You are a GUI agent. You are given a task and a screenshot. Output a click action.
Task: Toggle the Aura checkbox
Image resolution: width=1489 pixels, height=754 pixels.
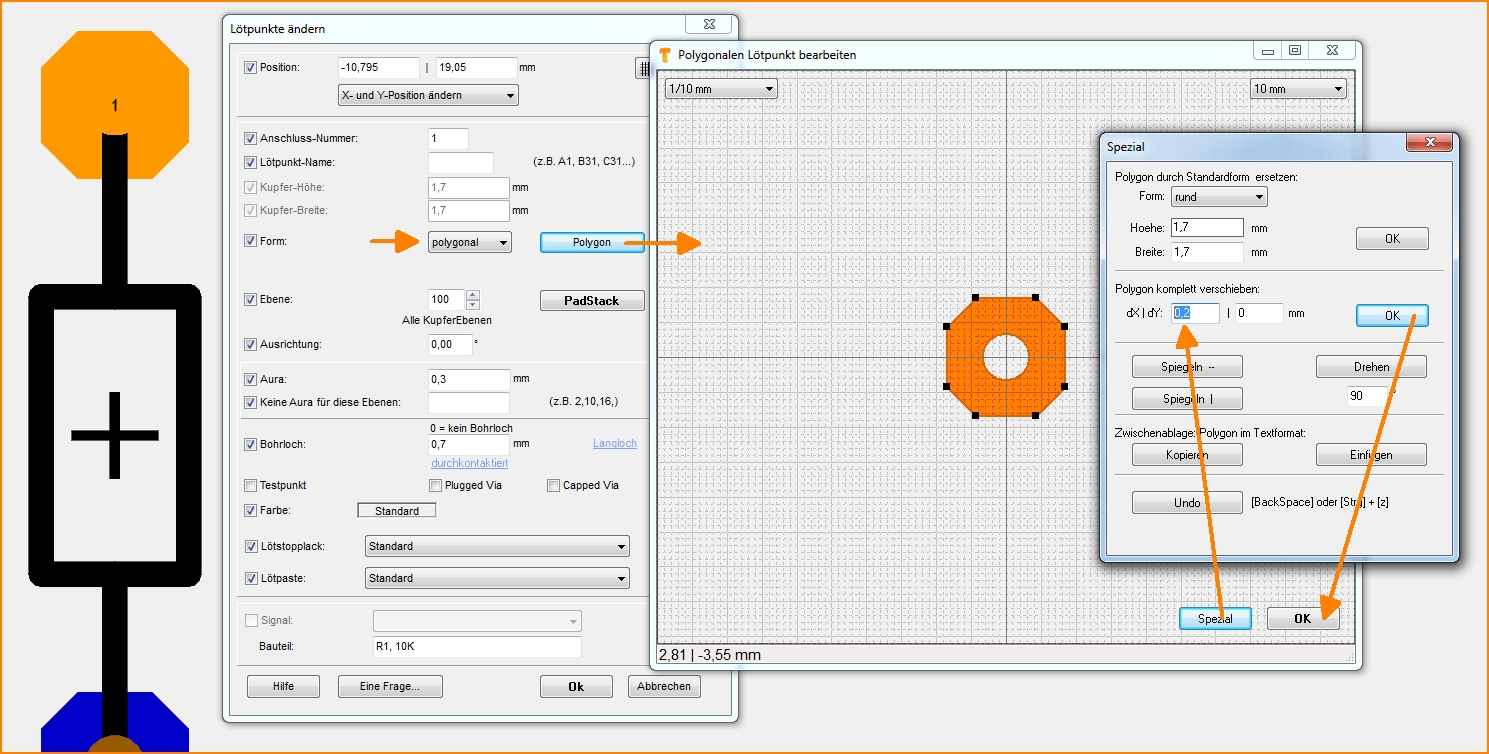pos(250,380)
